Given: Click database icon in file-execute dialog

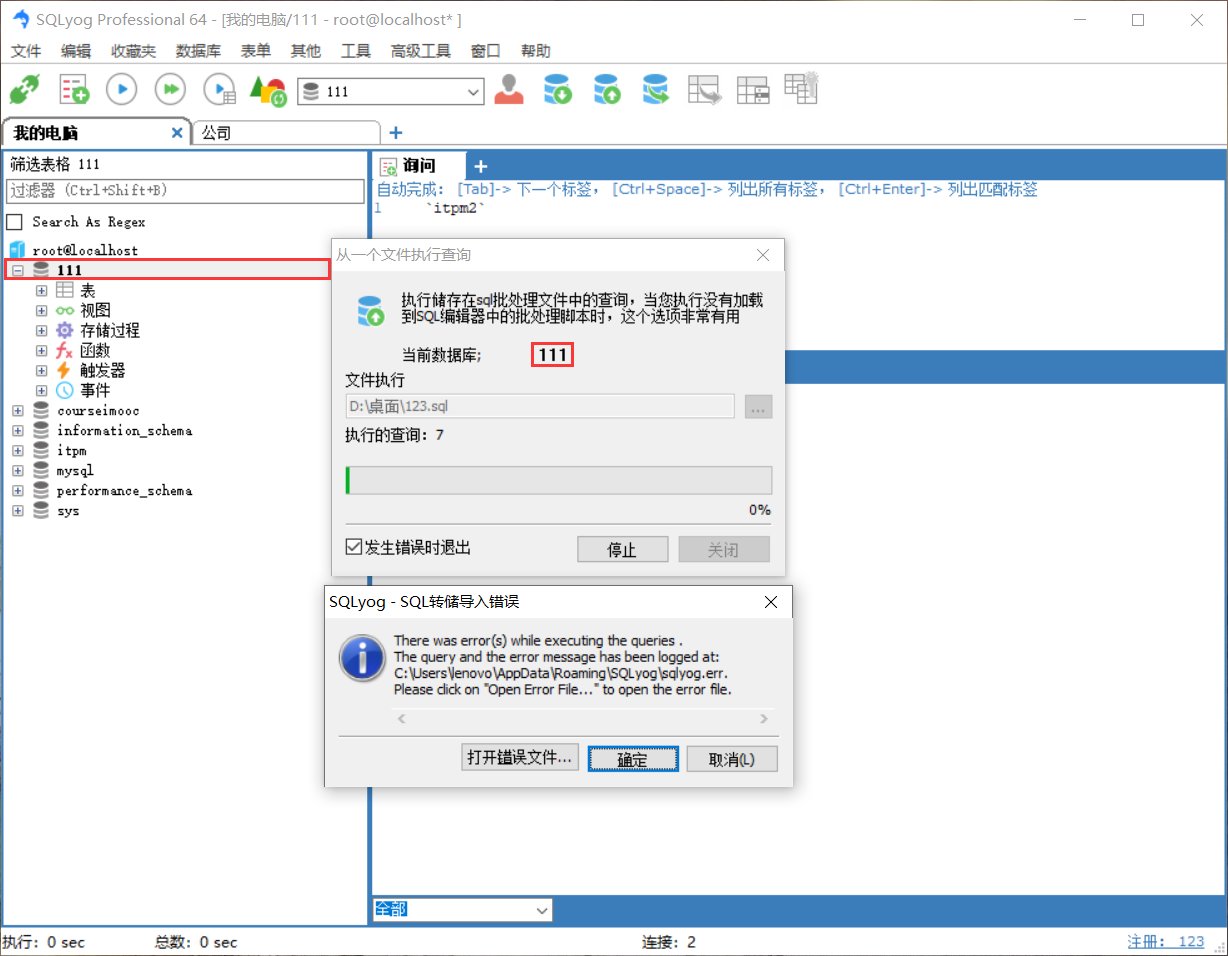Looking at the screenshot, I should (371, 311).
